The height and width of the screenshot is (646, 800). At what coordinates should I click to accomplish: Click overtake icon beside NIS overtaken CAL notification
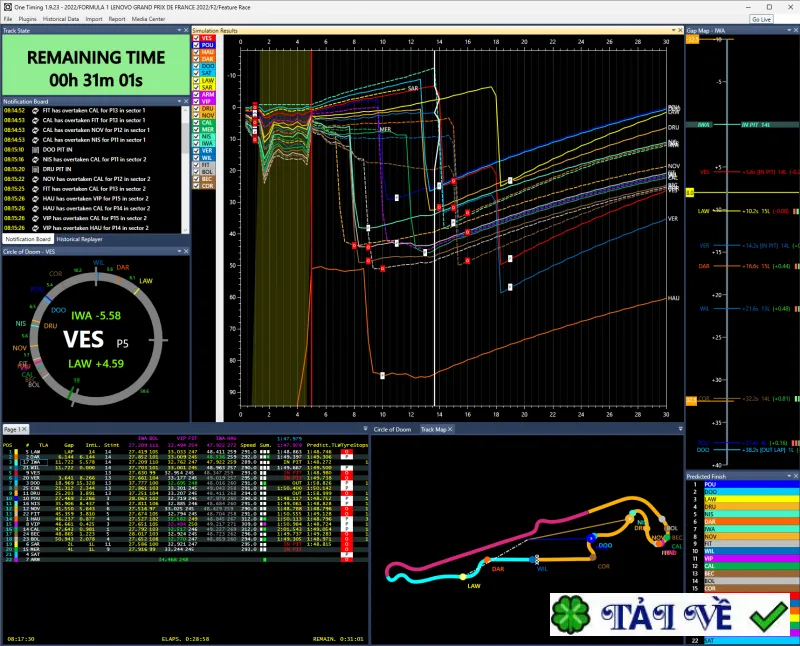[35, 159]
